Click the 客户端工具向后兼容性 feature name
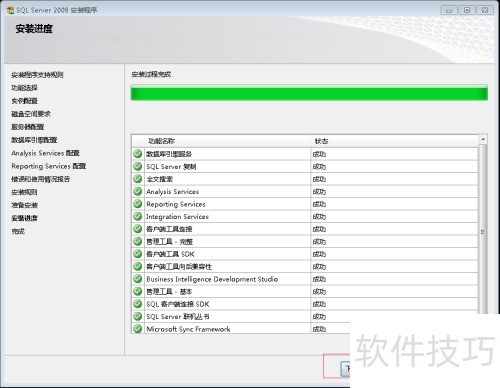 pos(179,267)
